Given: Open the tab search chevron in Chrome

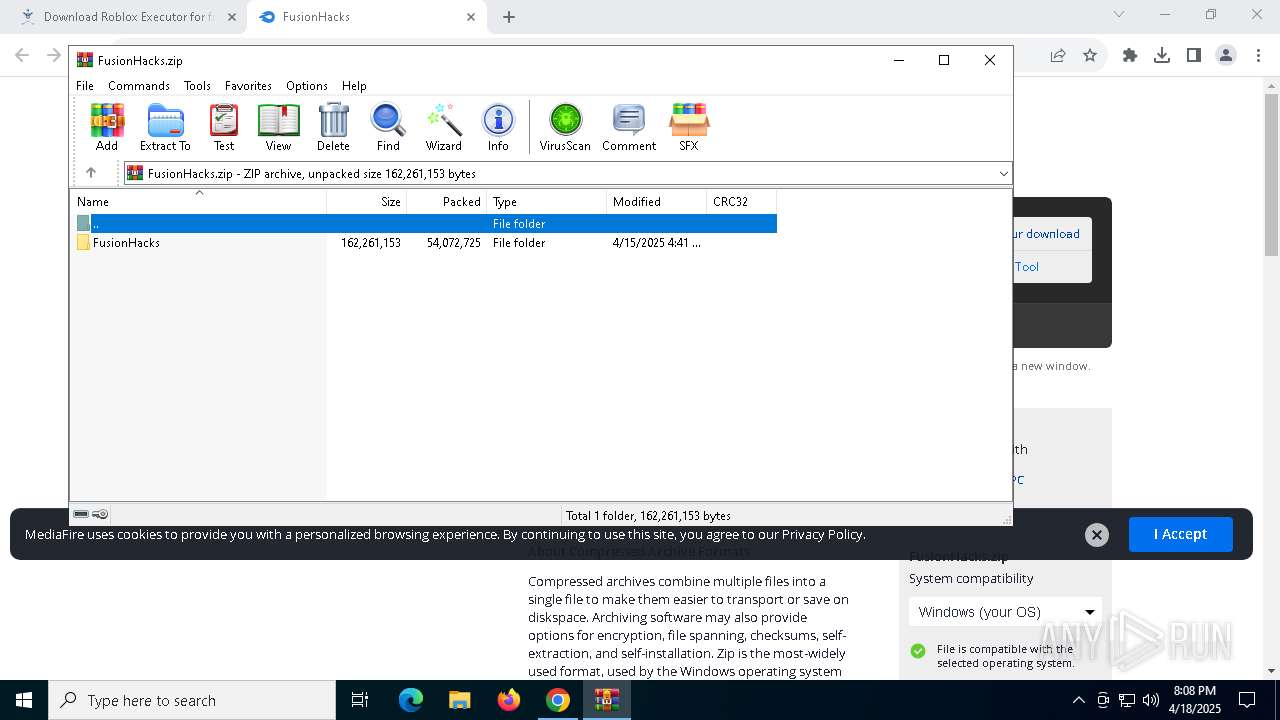Looking at the screenshot, I should tap(1119, 14).
